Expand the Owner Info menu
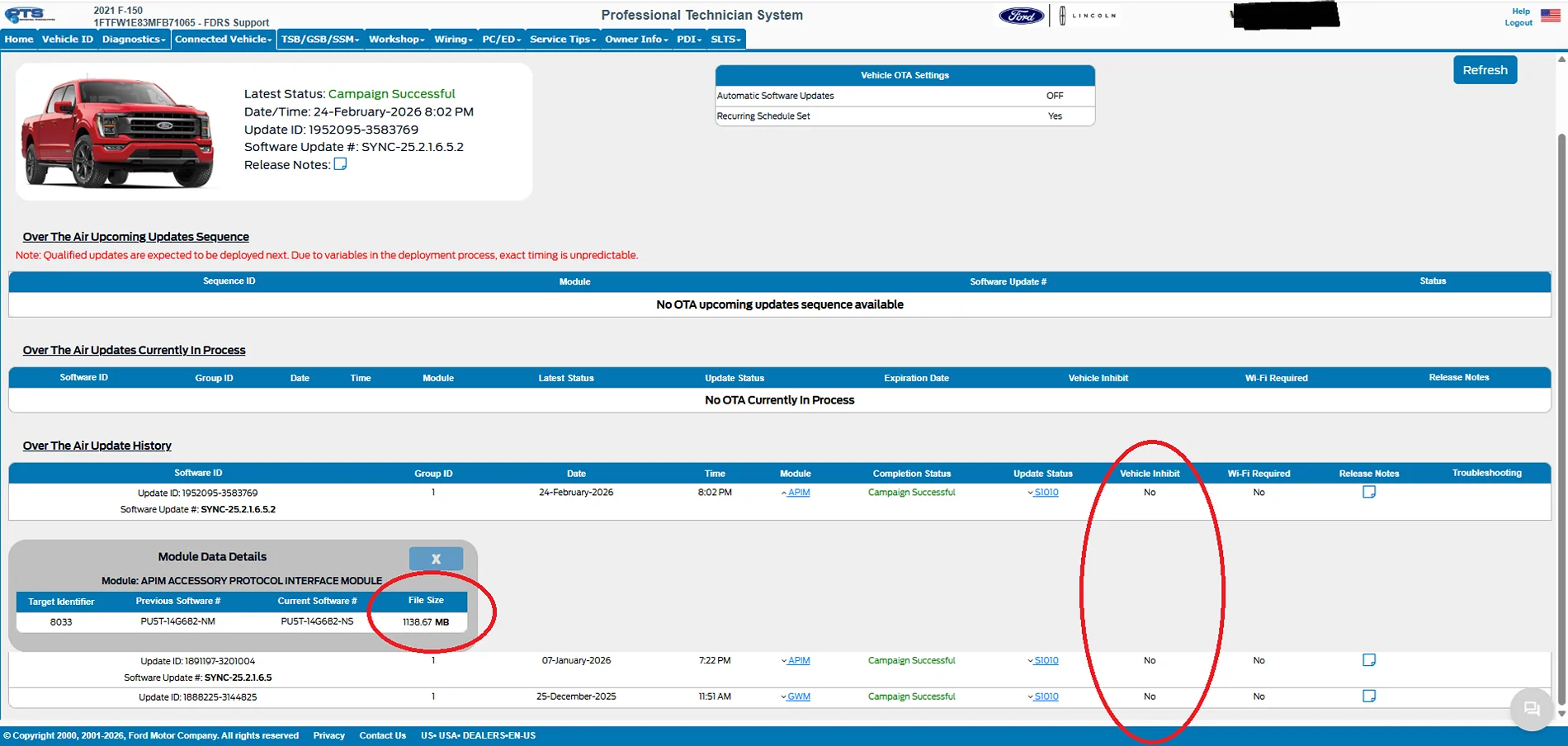 (636, 39)
